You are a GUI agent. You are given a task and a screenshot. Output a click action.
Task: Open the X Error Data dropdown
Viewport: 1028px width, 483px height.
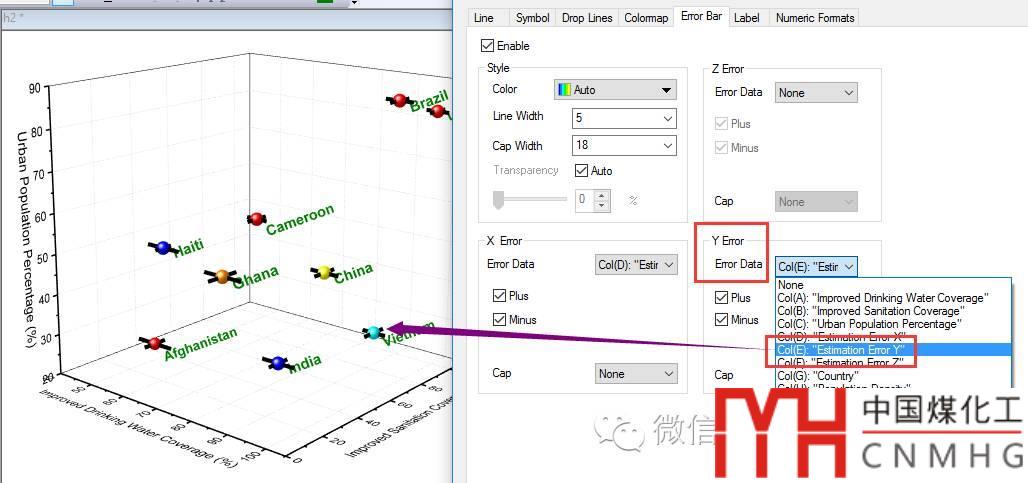pyautogui.click(x=636, y=265)
